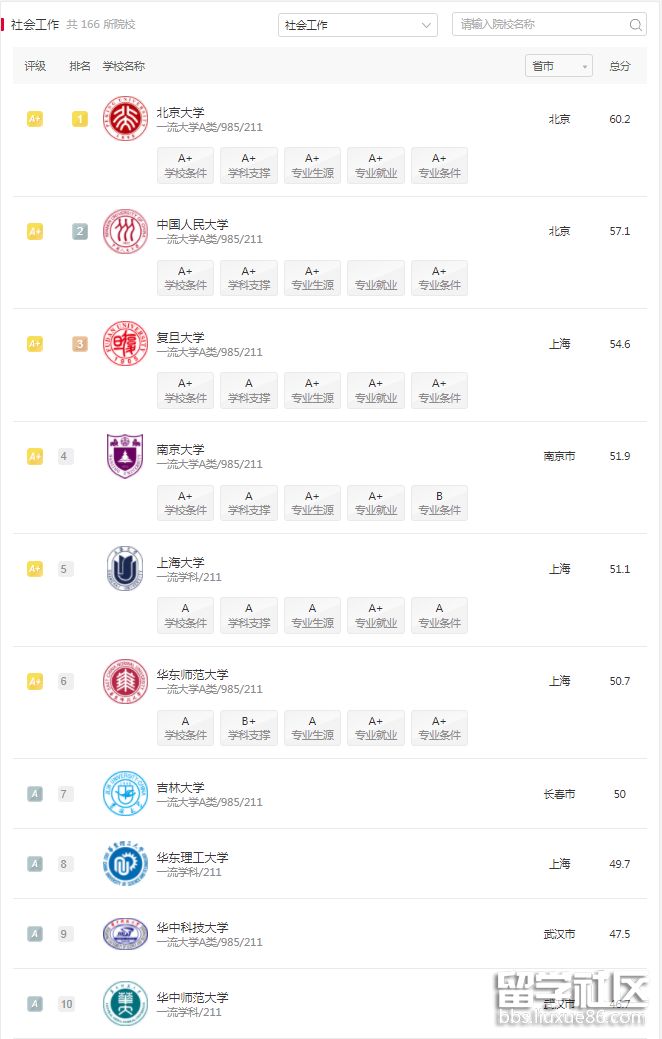Click the Jilin University logo
Screen dimensions: 662x1039
click(x=125, y=794)
